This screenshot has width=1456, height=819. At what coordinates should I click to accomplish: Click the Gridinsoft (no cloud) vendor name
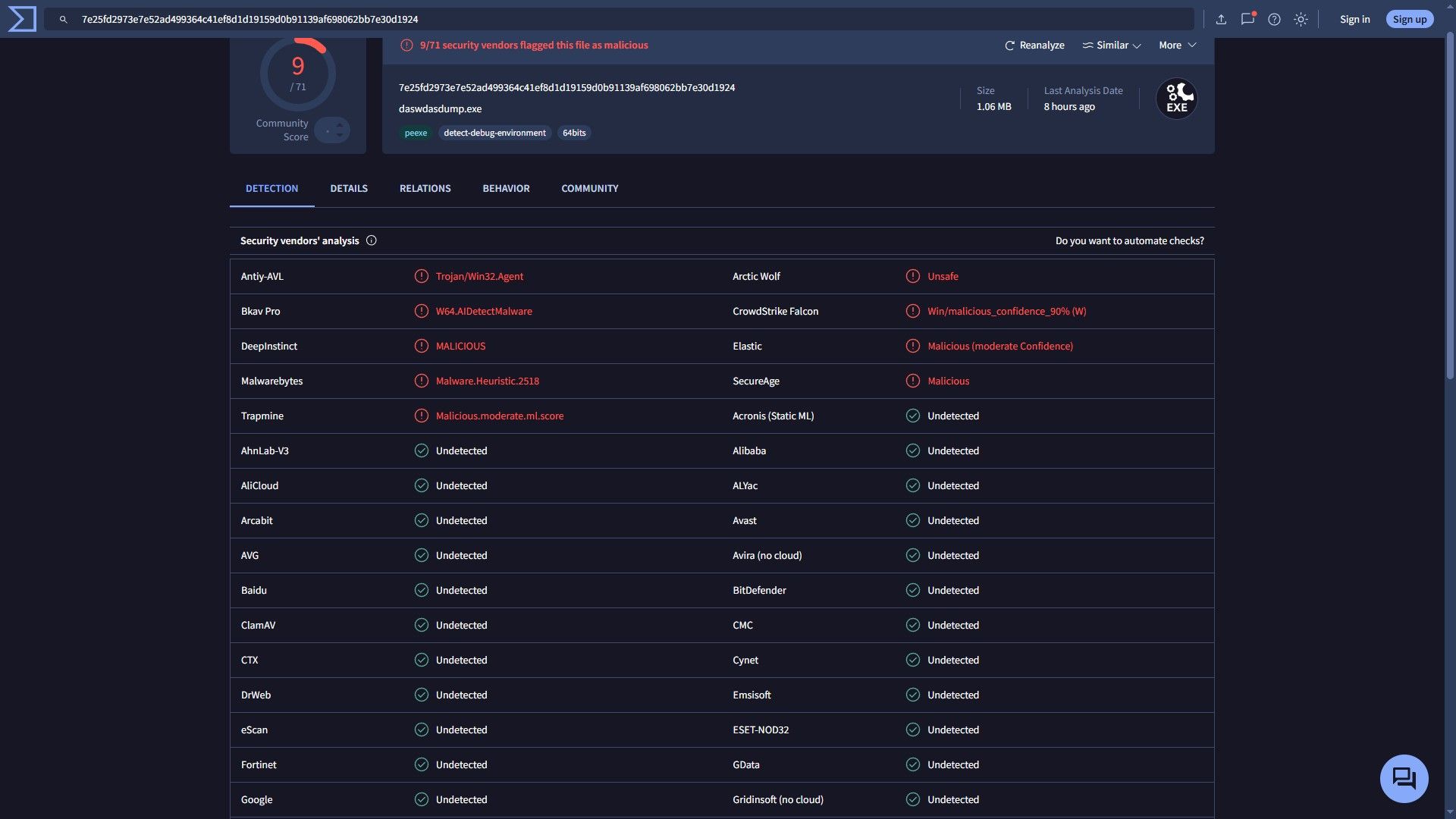point(778,799)
